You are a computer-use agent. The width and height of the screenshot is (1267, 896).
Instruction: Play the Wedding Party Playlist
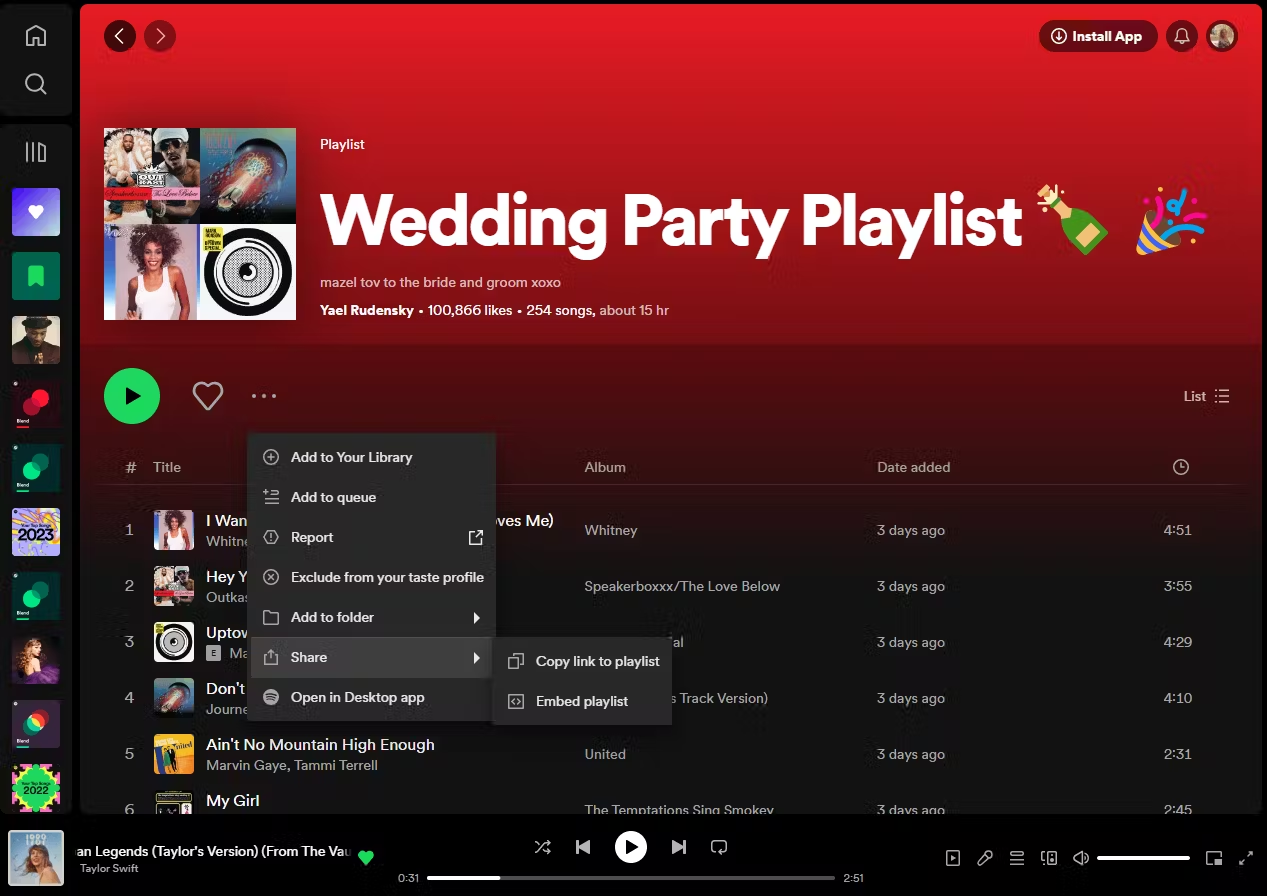click(x=132, y=396)
